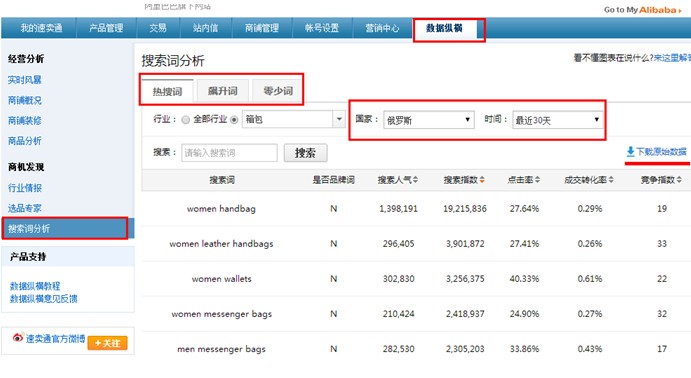Open the 站内信 navigation tab
The height and width of the screenshot is (378, 691).
[x=205, y=28]
